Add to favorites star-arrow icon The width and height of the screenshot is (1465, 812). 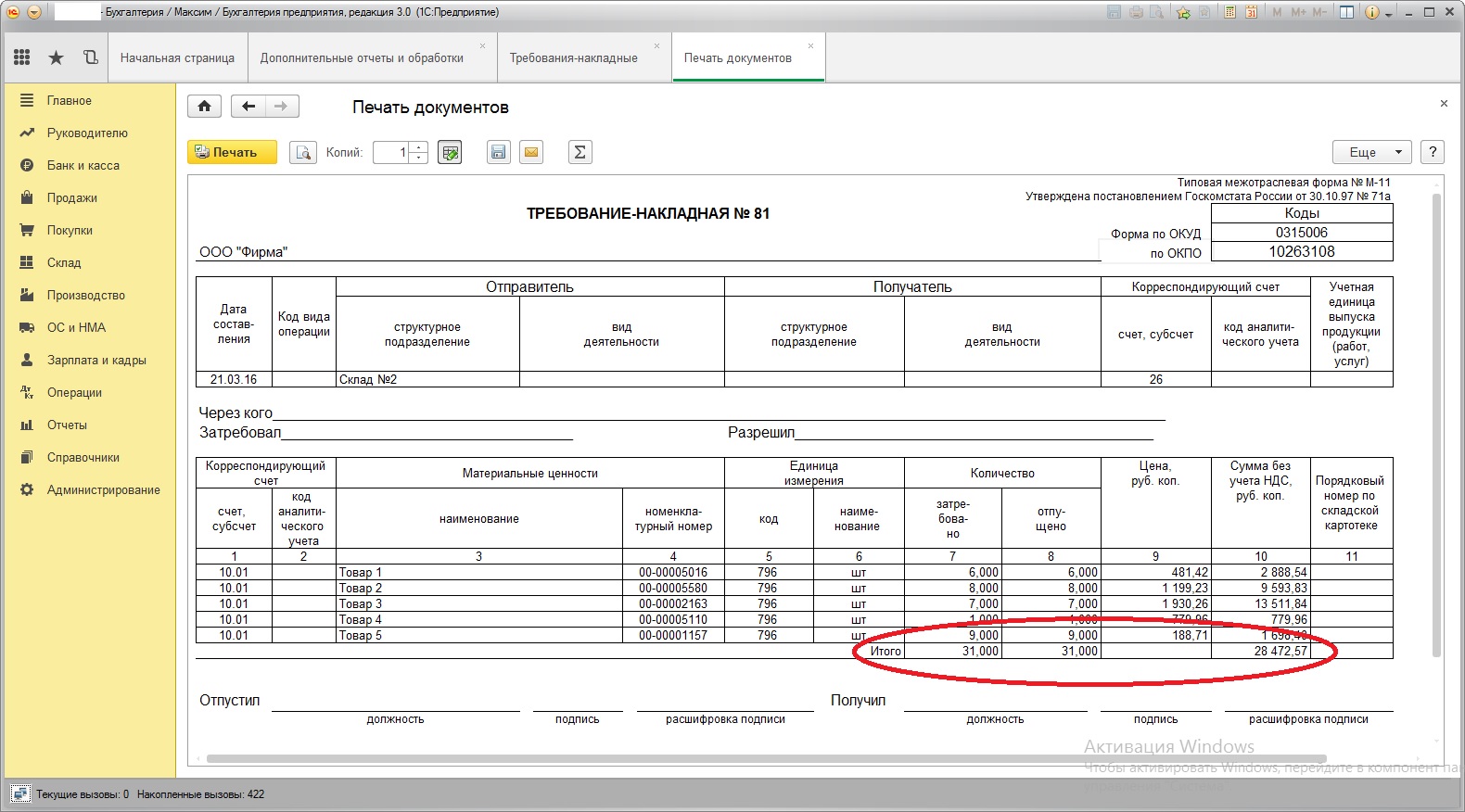1183,12
